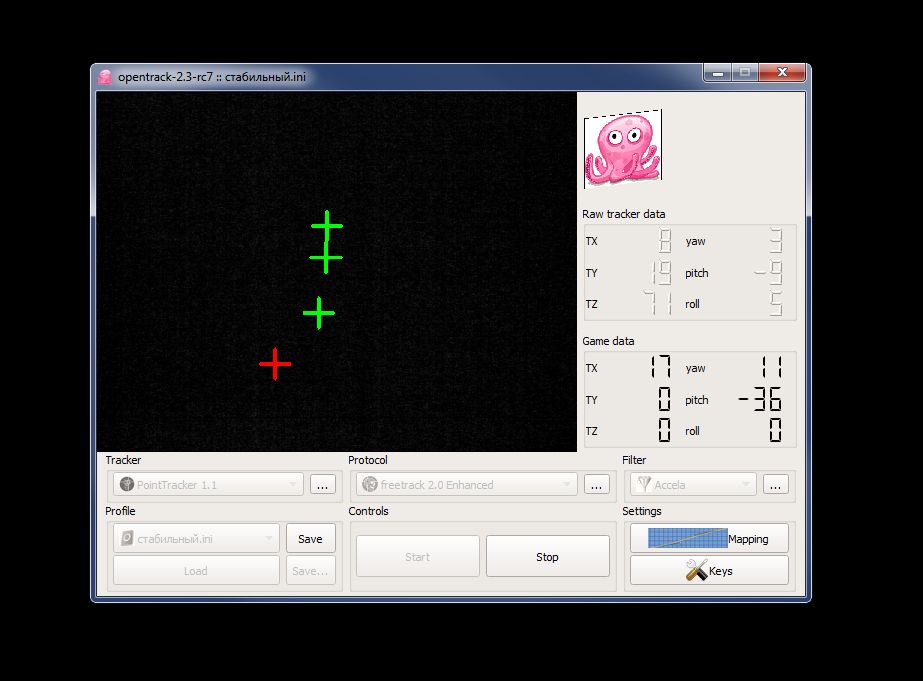
Task: Open protocol settings ellipsis button
Action: pos(596,485)
